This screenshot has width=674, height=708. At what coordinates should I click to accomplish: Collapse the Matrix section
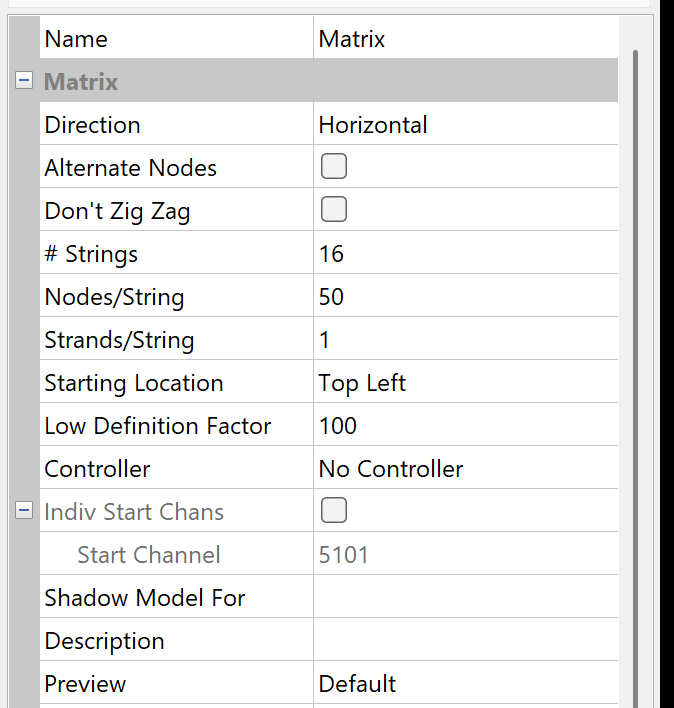(24, 82)
